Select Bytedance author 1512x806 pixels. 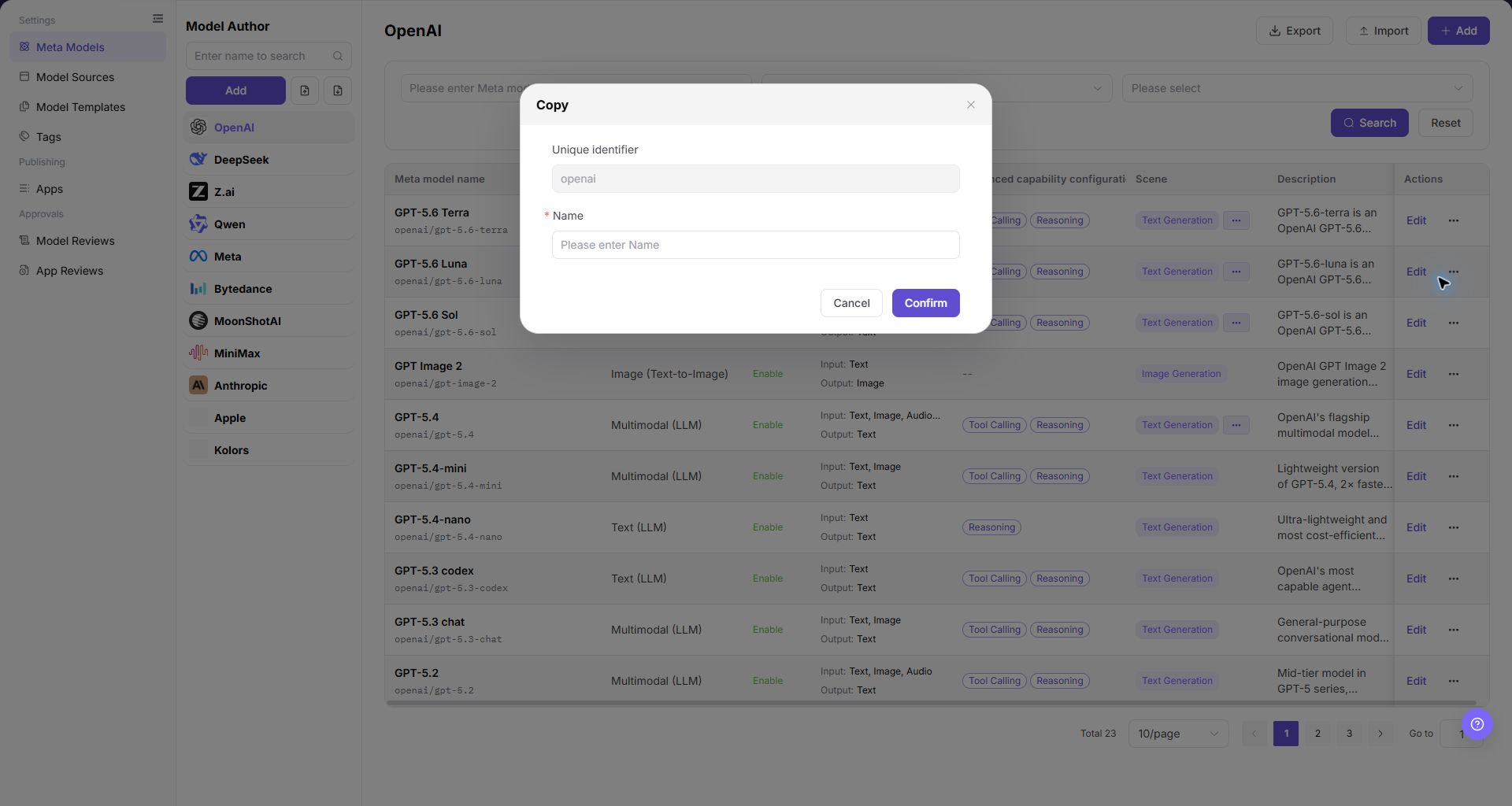point(269,289)
